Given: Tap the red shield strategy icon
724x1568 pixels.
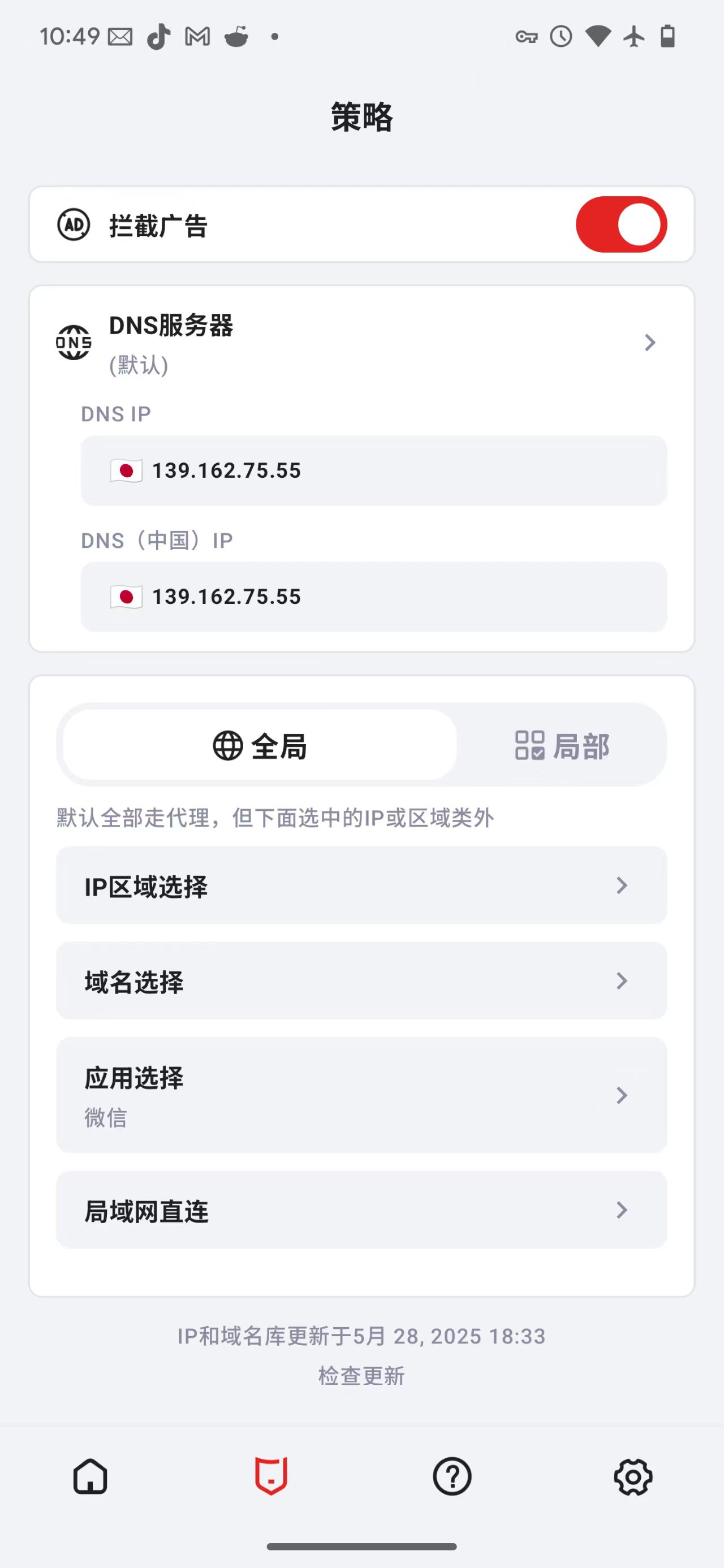Looking at the screenshot, I should click(271, 1476).
